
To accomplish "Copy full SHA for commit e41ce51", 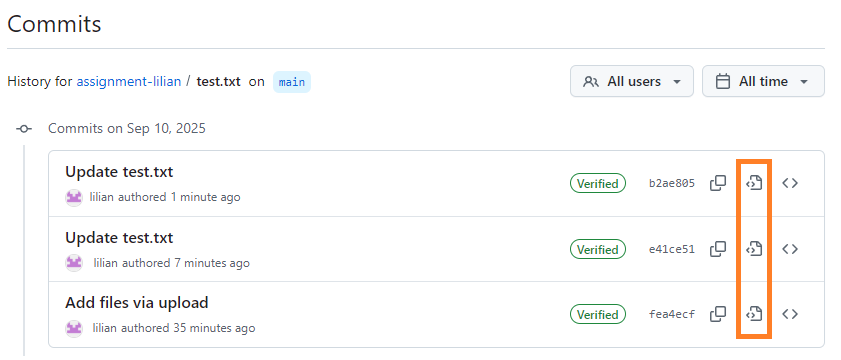I will (x=718, y=249).
